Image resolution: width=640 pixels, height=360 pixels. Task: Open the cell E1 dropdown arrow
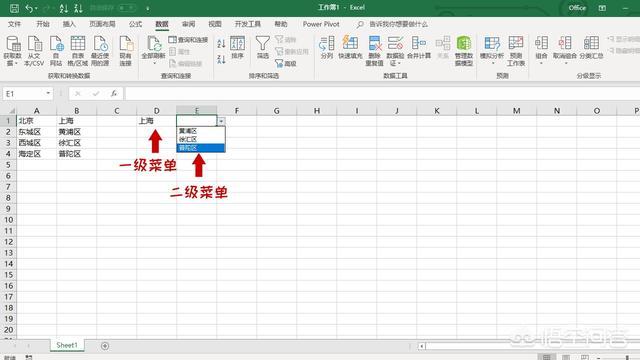221,121
